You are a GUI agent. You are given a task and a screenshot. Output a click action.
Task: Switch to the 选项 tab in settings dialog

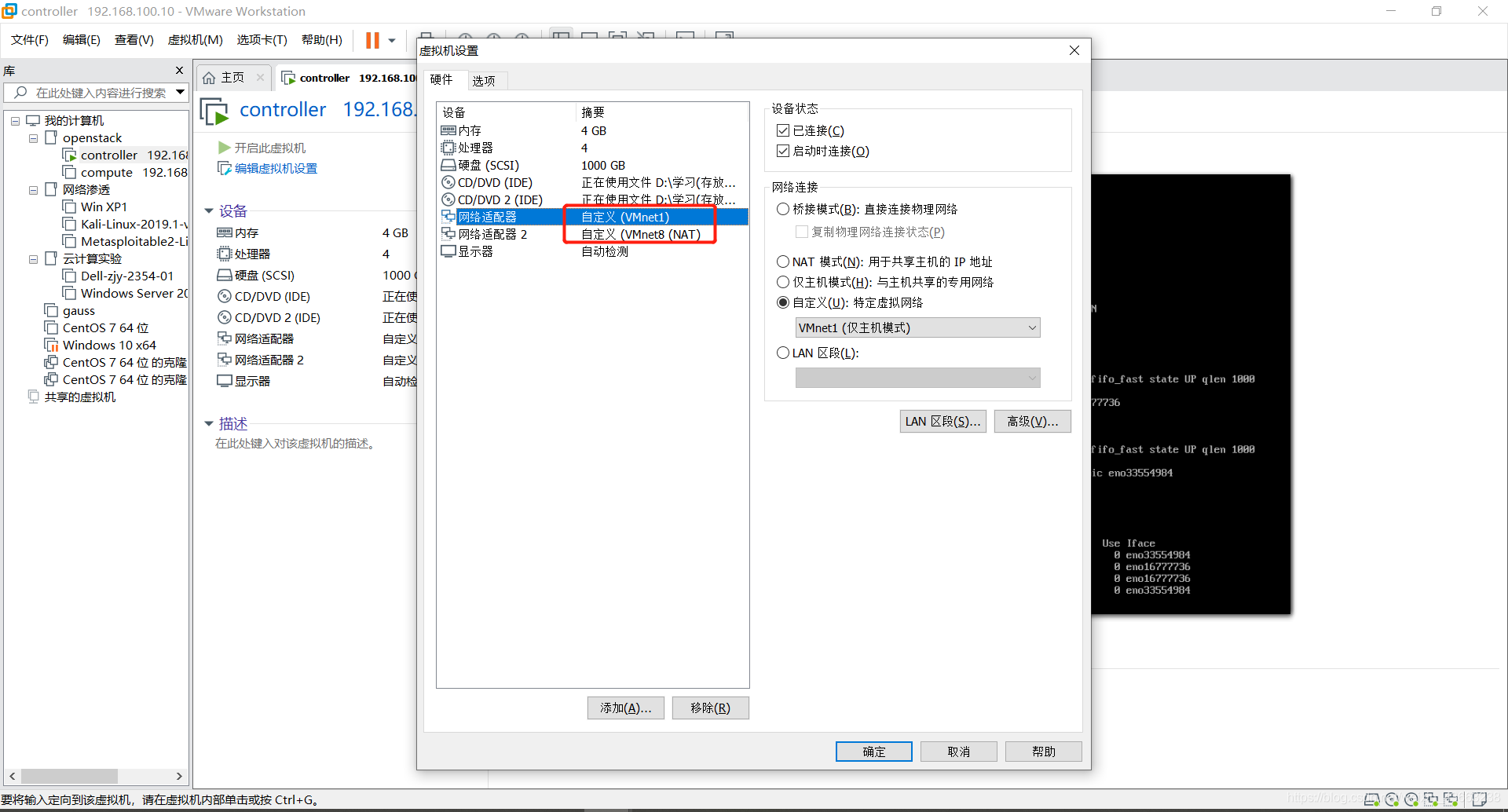(484, 80)
